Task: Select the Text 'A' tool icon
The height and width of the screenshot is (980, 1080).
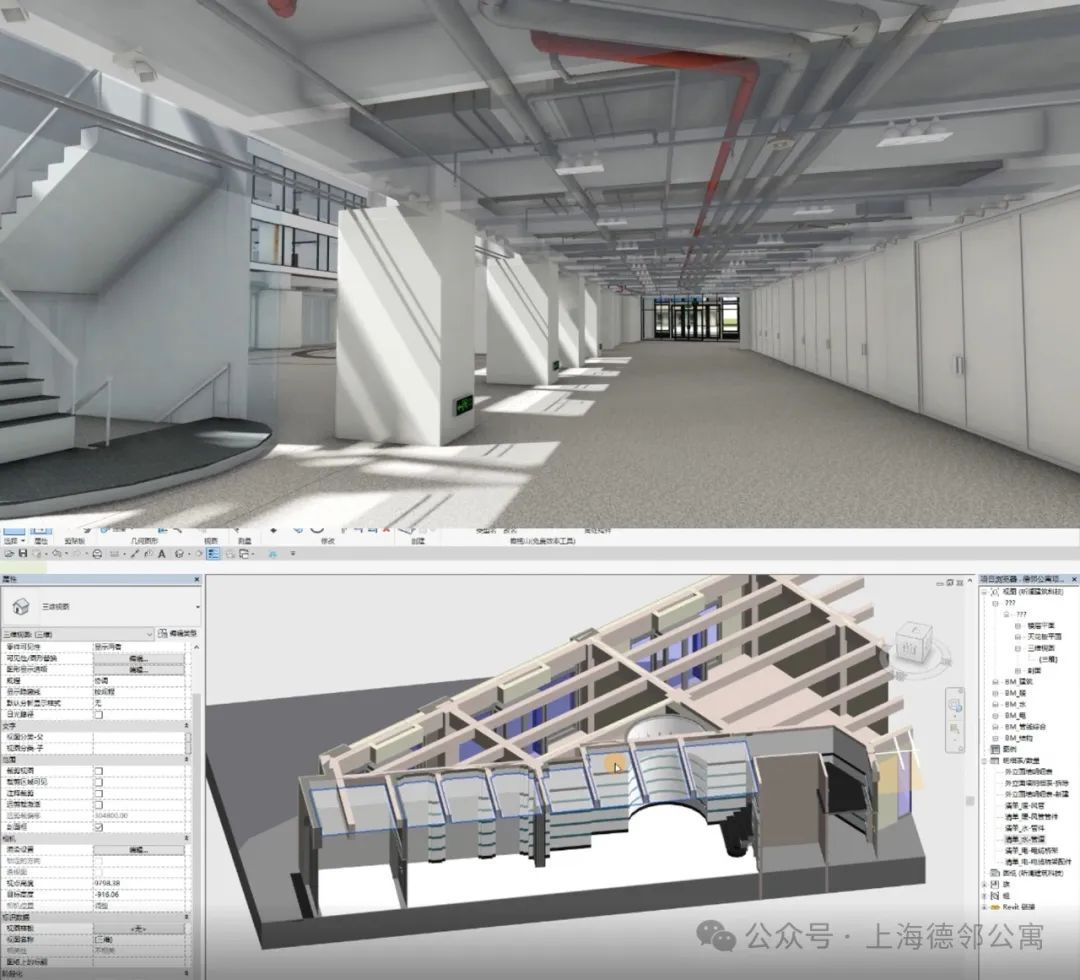Action: point(162,554)
